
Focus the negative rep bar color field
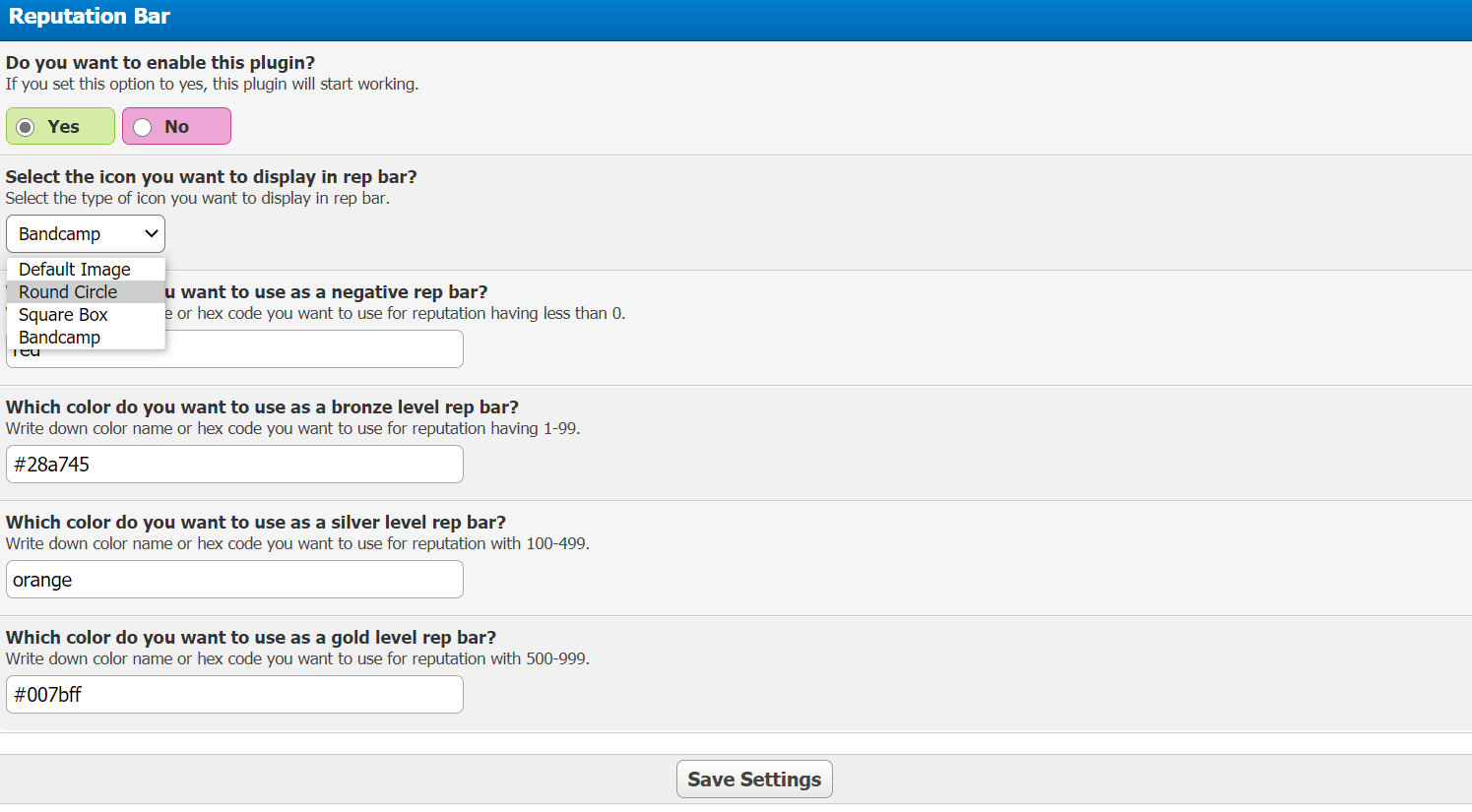pos(313,350)
